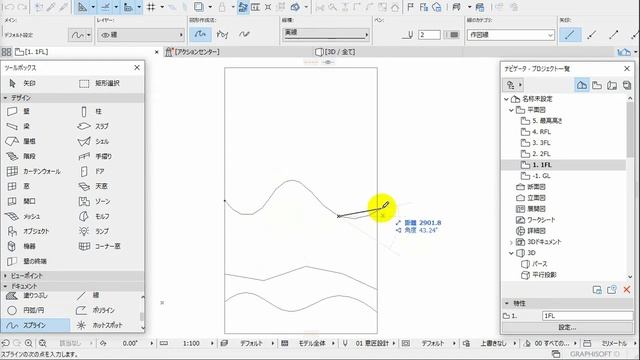The width and height of the screenshot is (640, 360).
Task: Open the 1:100 scale dropdown
Action: [191, 344]
